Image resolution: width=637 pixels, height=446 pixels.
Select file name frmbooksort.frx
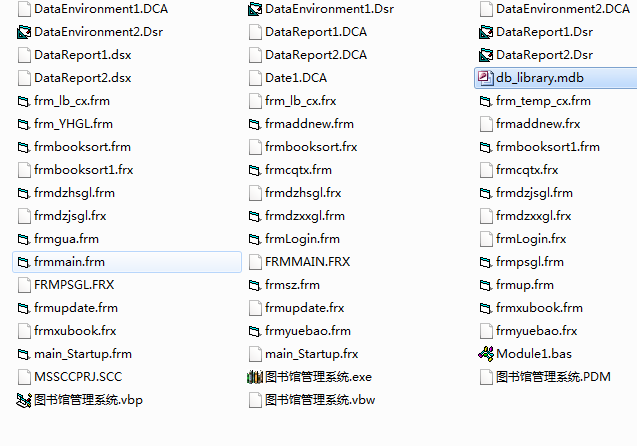(311, 147)
